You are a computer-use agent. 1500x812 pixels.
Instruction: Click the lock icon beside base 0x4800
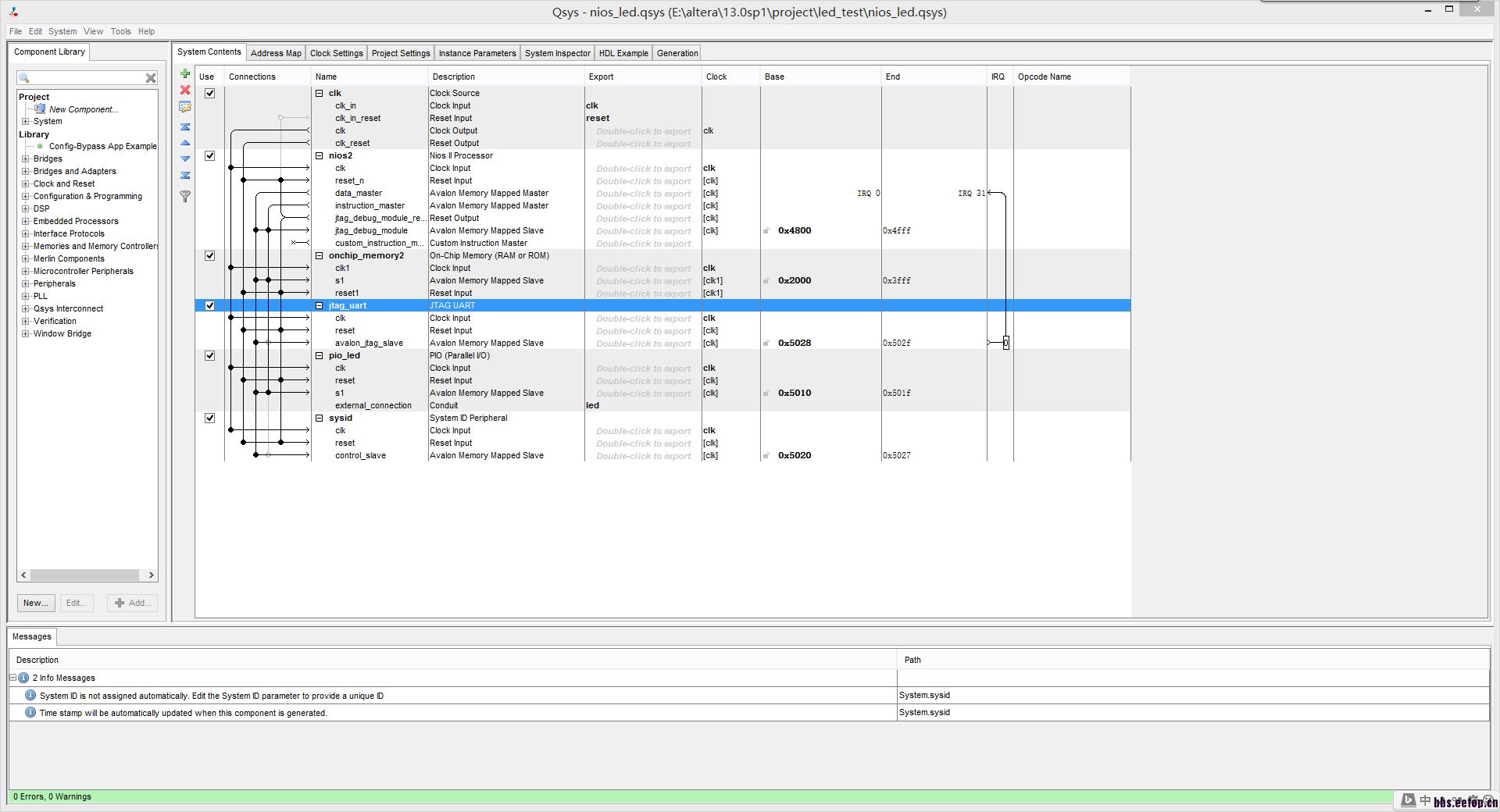[766, 230]
